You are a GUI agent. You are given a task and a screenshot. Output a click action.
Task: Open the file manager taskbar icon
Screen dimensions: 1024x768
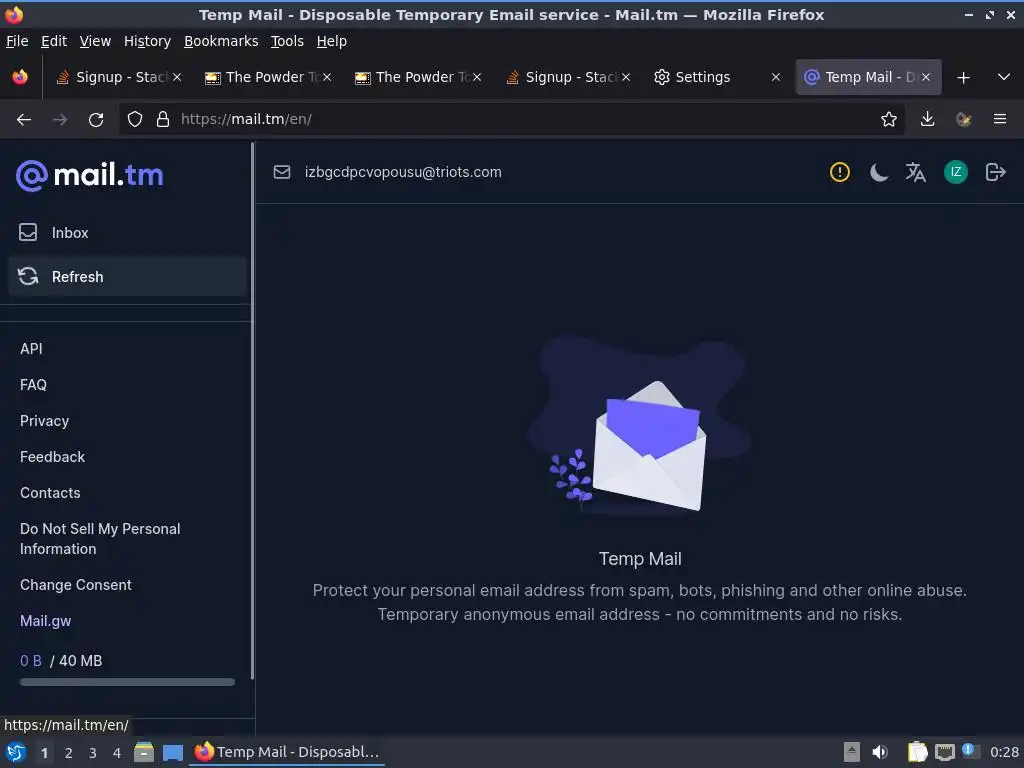pos(144,752)
